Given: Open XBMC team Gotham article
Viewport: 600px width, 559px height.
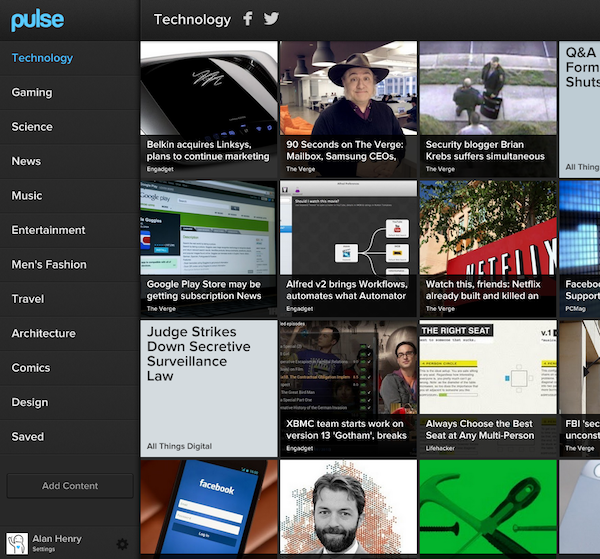Looking at the screenshot, I should (349, 389).
